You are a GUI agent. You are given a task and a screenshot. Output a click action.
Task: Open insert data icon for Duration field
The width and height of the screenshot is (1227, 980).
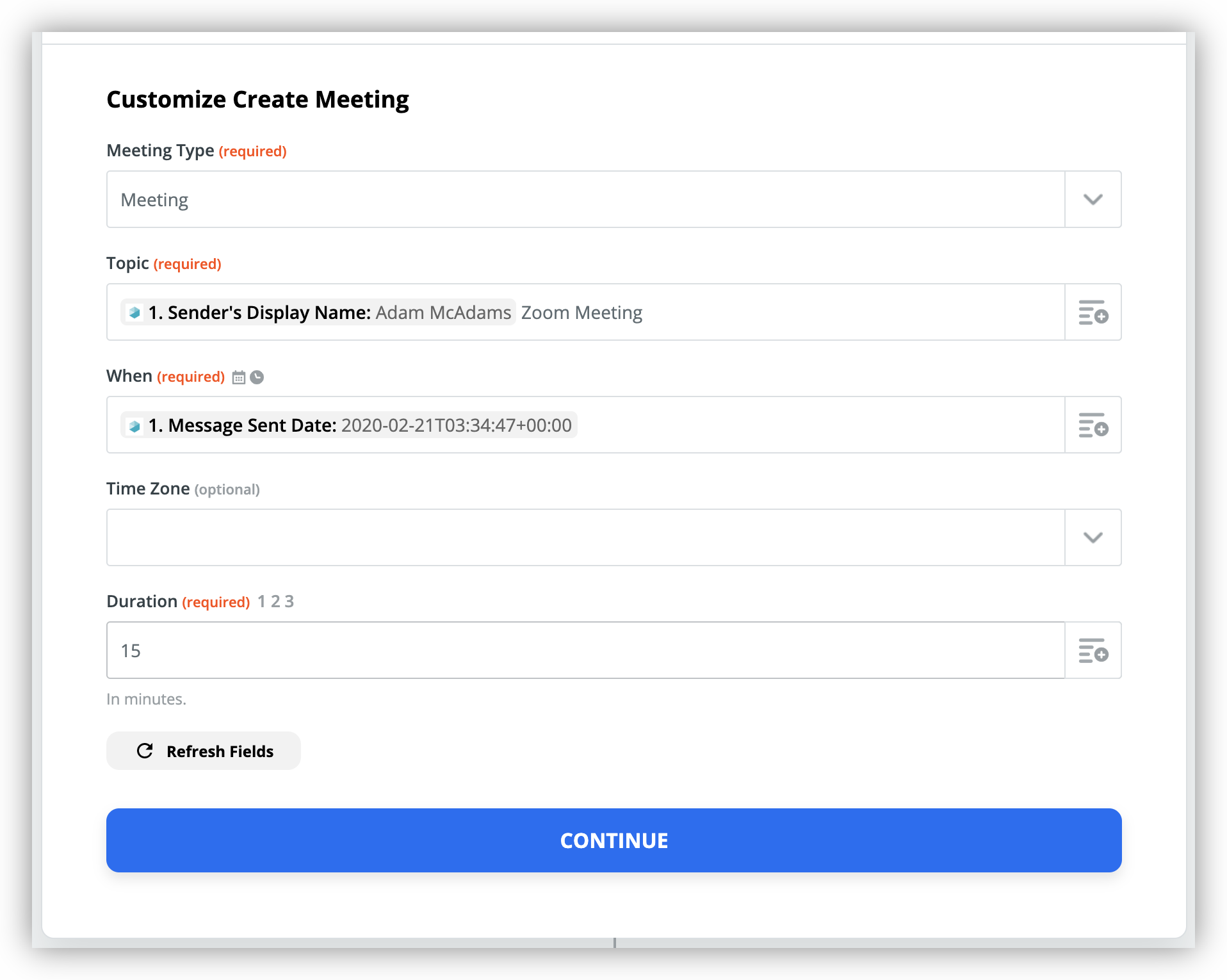point(1093,651)
